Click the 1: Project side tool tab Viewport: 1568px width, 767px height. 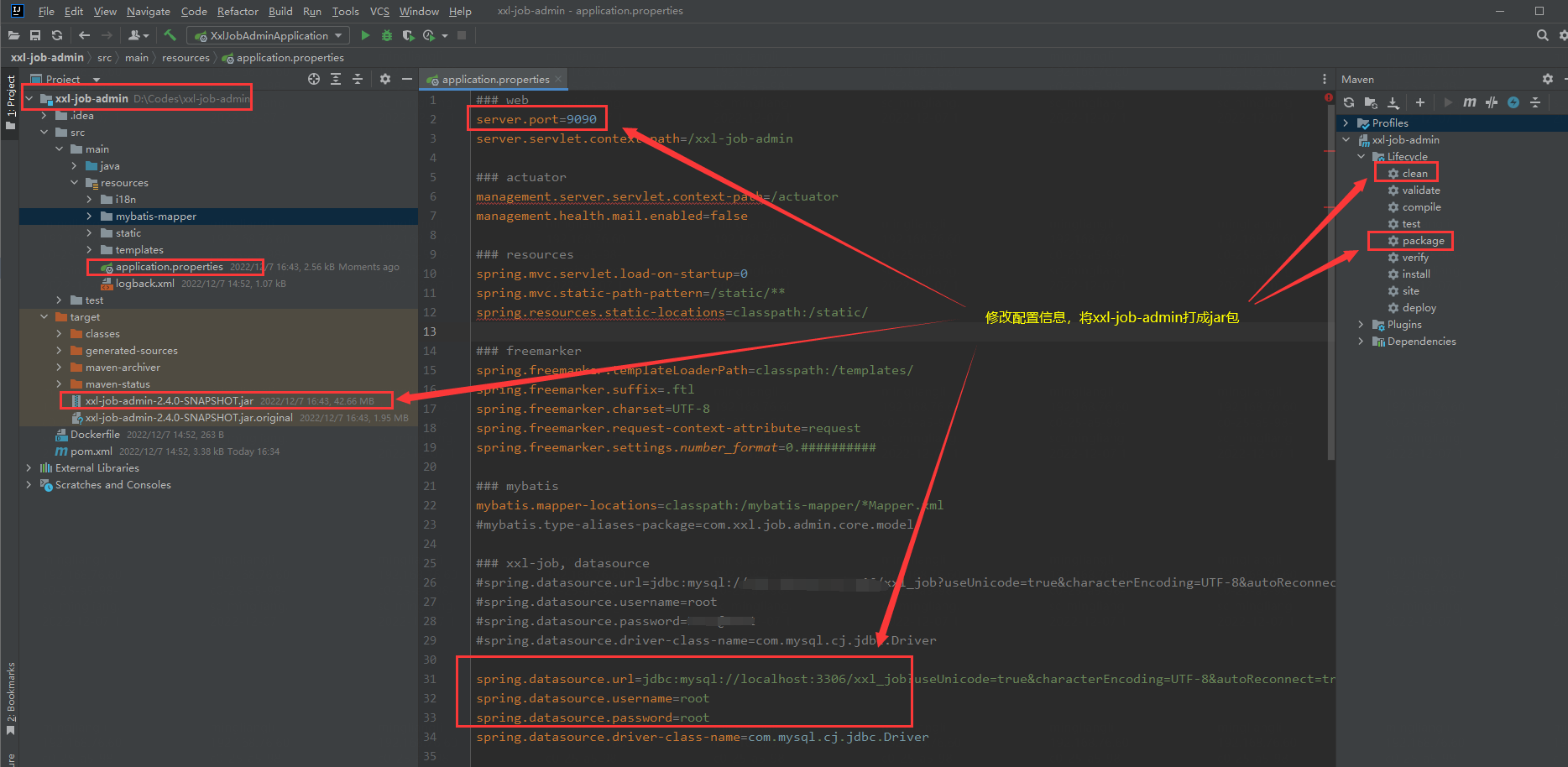pos(10,102)
